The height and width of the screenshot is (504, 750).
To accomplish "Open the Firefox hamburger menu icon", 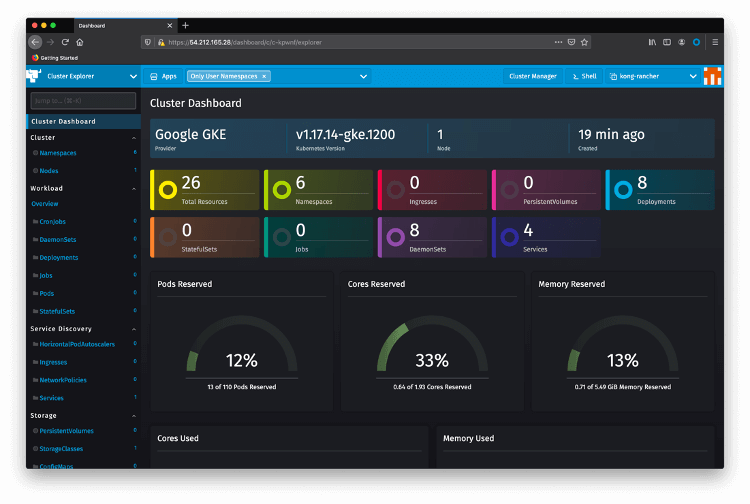I will click(x=715, y=42).
